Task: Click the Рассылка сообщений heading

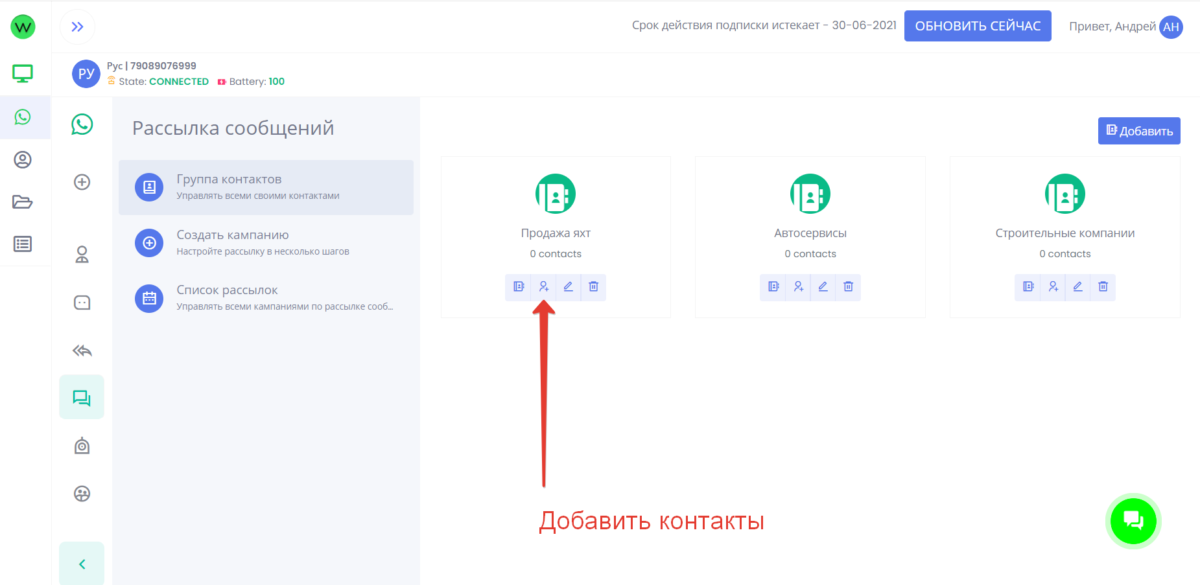Action: tap(233, 128)
